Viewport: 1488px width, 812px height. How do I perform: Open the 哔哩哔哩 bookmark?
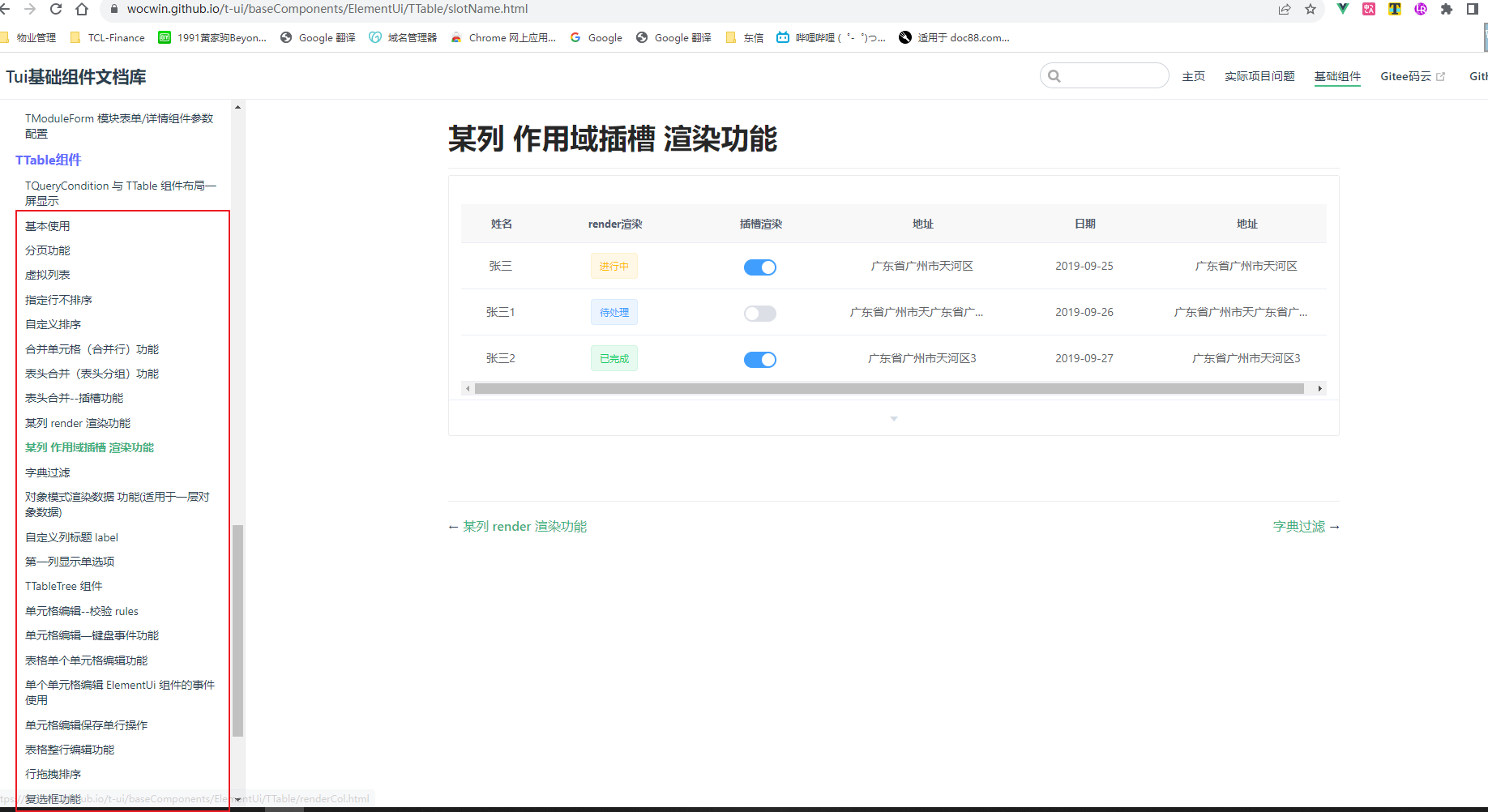point(831,37)
